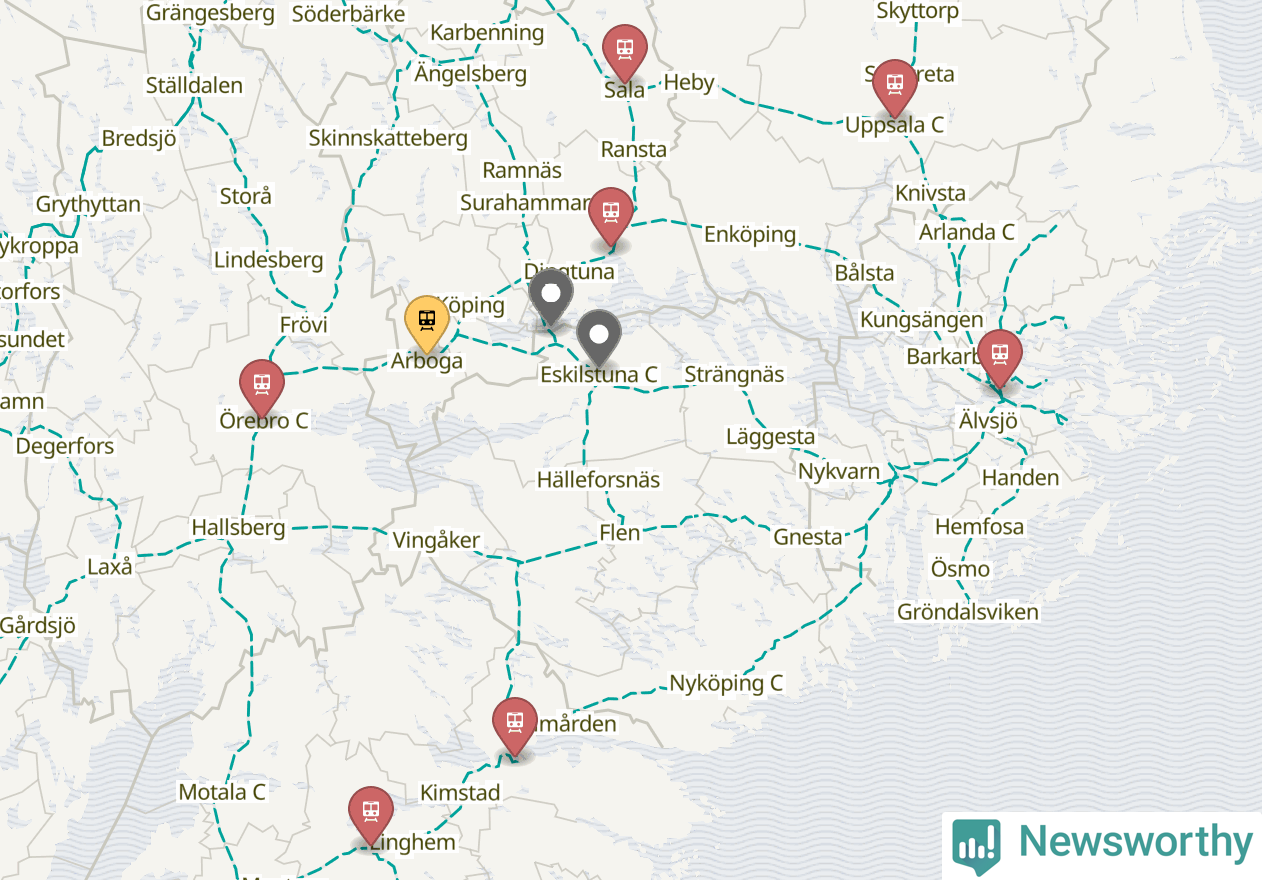Click the Newsworthy bar chart logo icon
The height and width of the screenshot is (880, 1262).
coord(976,846)
